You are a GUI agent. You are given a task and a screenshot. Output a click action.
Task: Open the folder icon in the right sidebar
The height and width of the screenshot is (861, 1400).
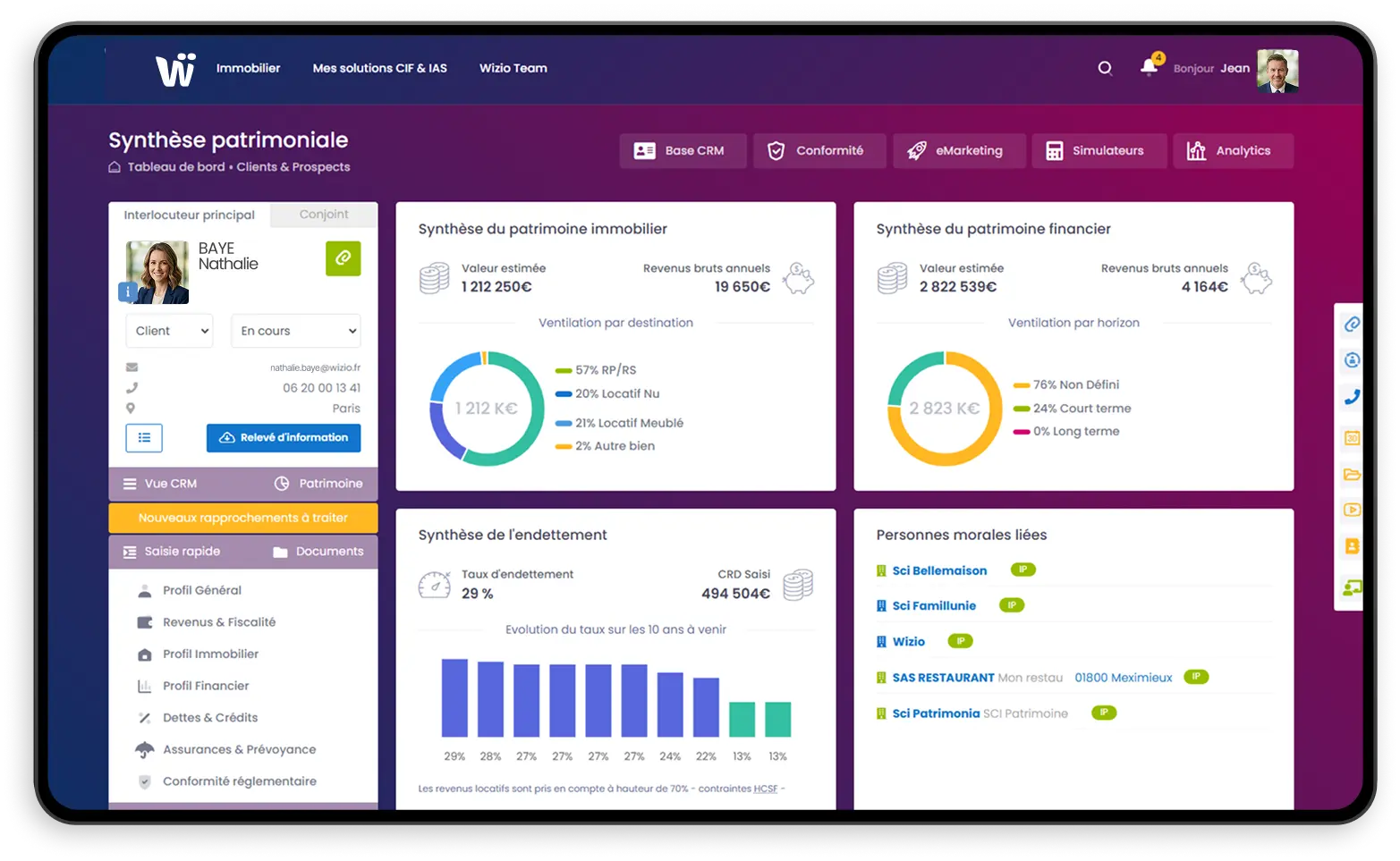click(1350, 475)
